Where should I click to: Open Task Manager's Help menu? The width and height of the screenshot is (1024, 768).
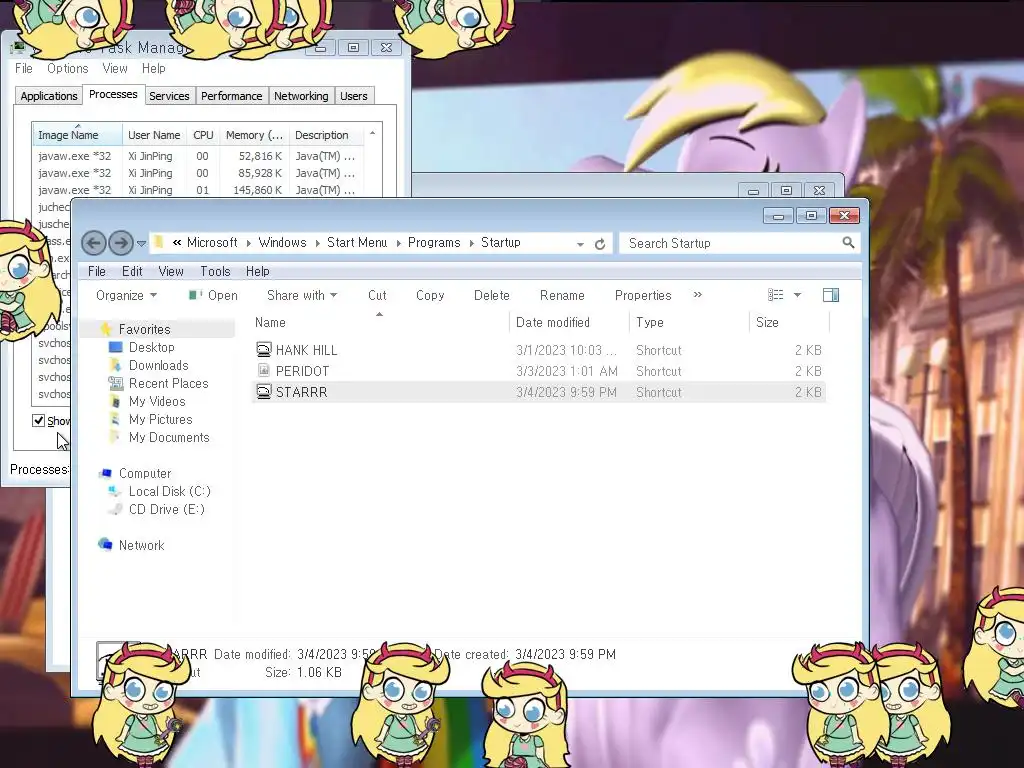pos(153,68)
